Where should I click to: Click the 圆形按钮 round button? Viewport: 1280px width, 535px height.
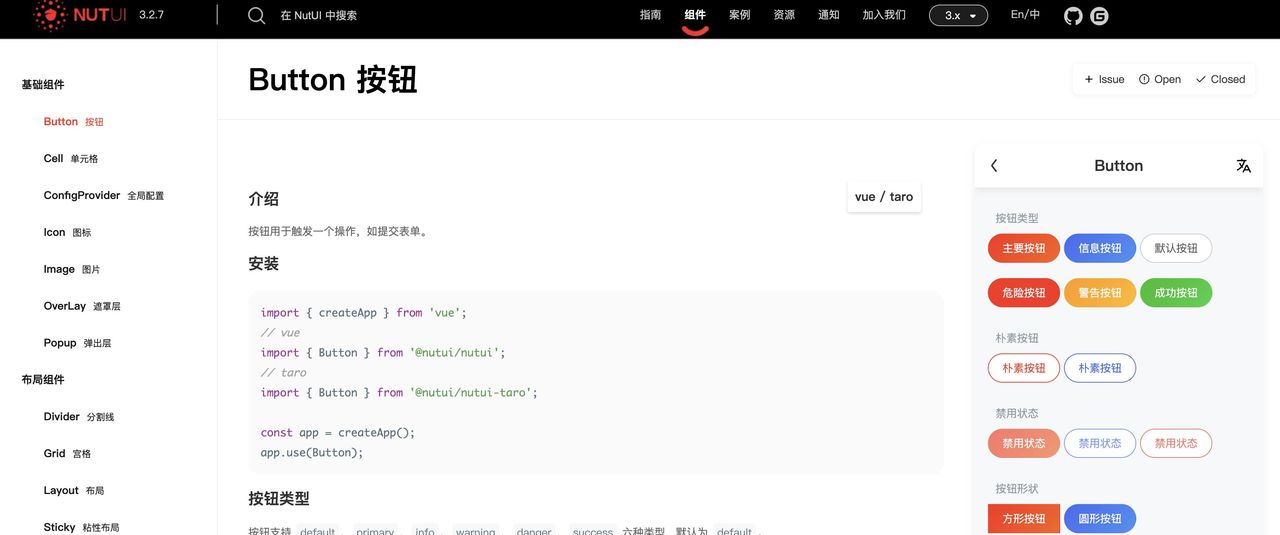coord(1100,519)
